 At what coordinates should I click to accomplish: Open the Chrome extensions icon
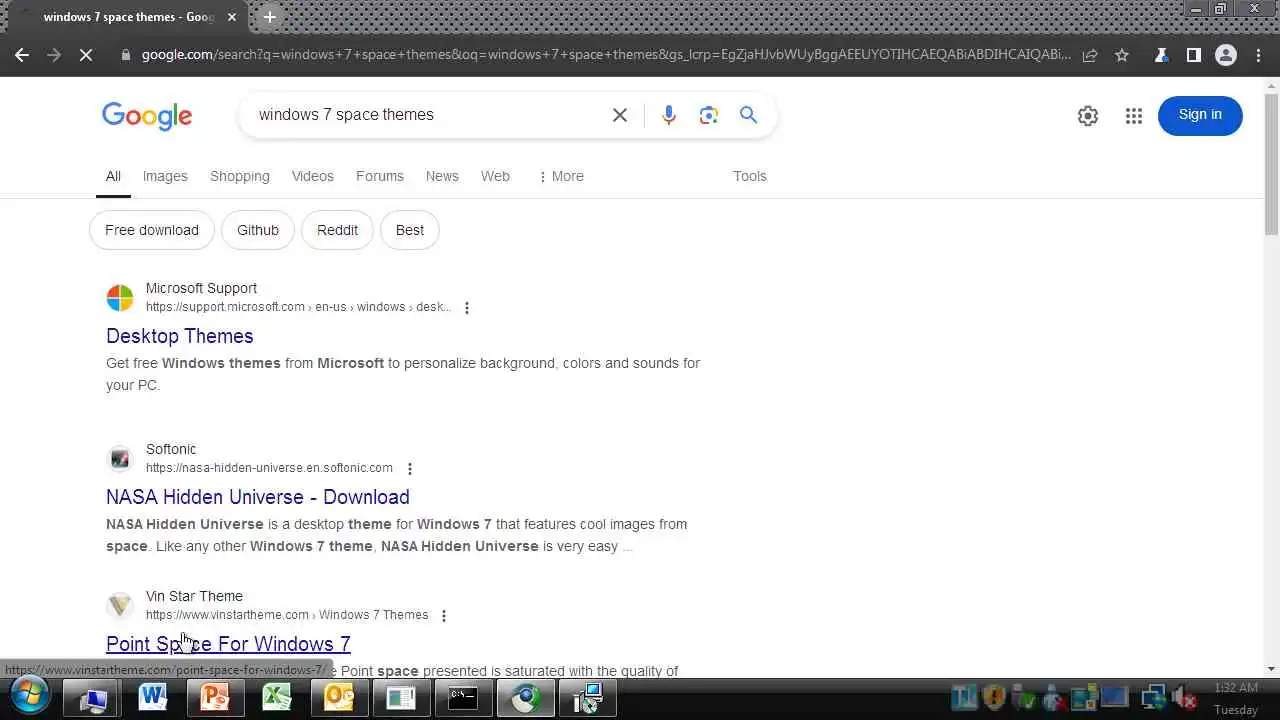pyautogui.click(x=1161, y=55)
